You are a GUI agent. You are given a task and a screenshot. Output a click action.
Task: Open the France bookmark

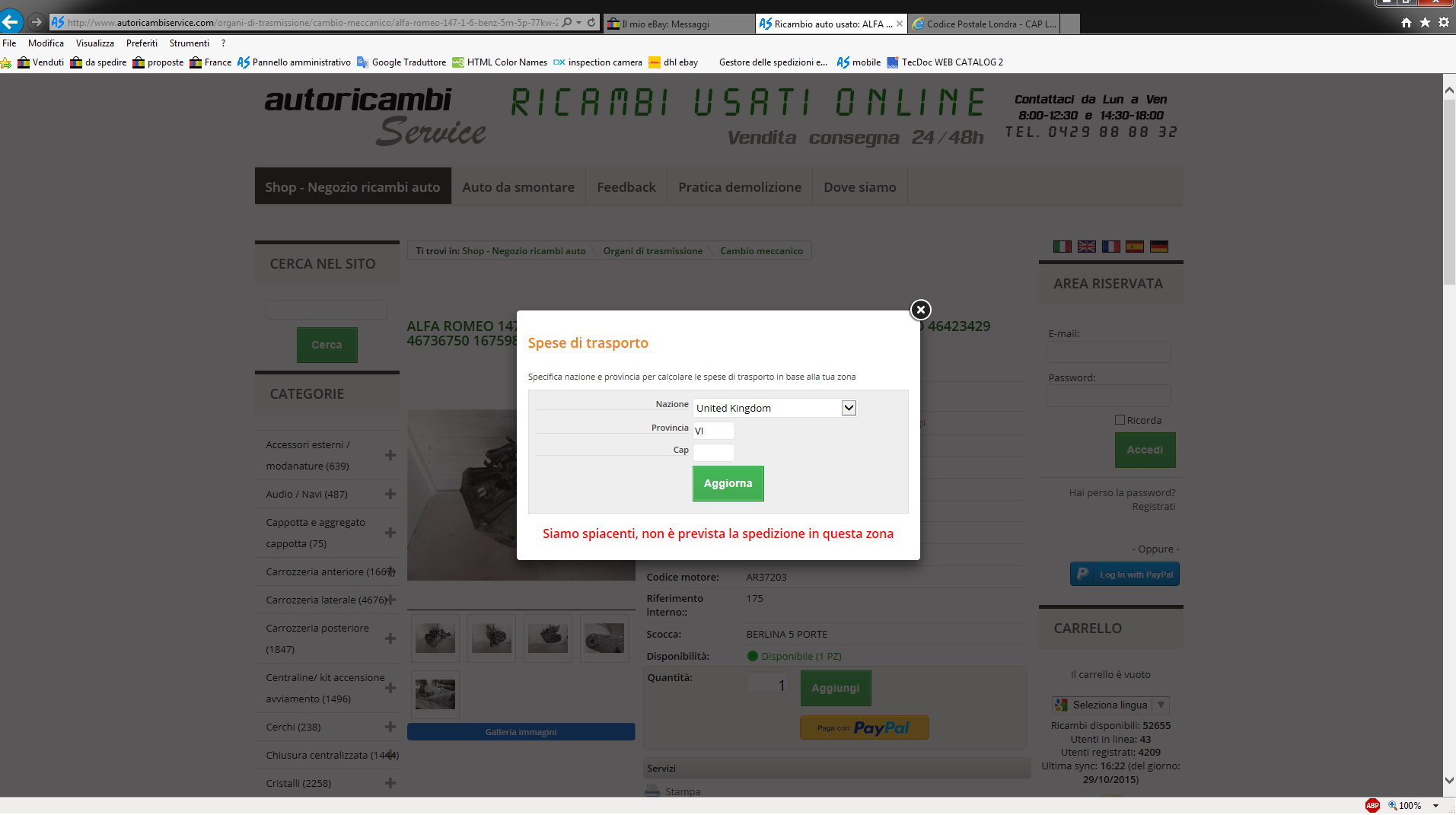point(211,62)
